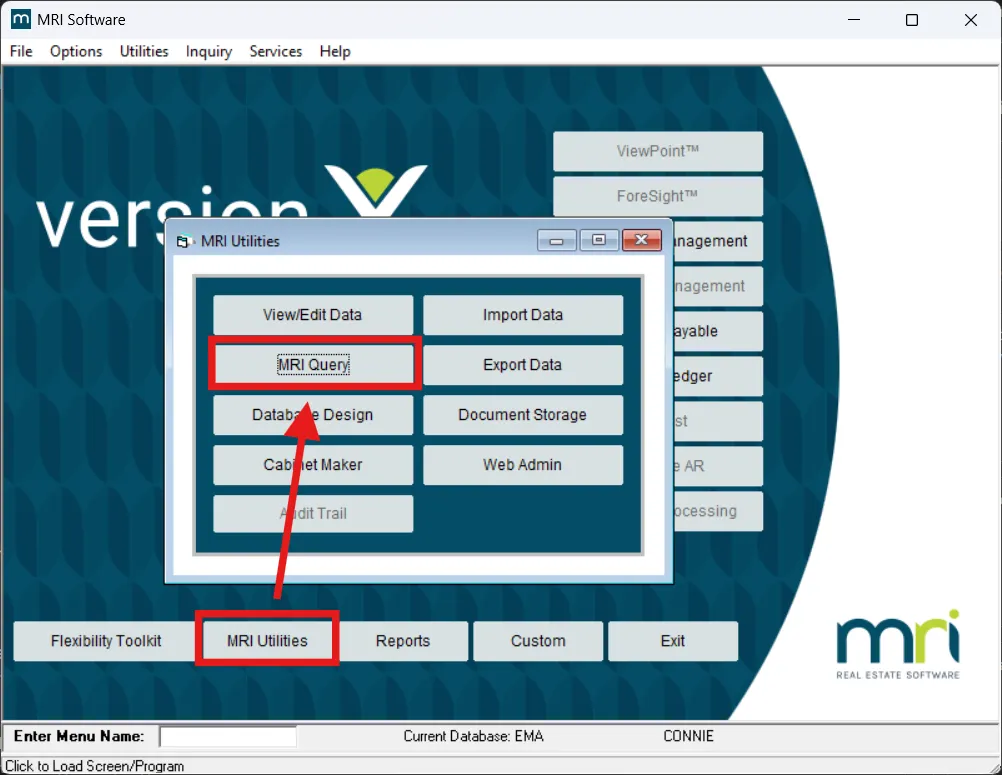
Task: Open Cabinet Maker
Action: (313, 464)
